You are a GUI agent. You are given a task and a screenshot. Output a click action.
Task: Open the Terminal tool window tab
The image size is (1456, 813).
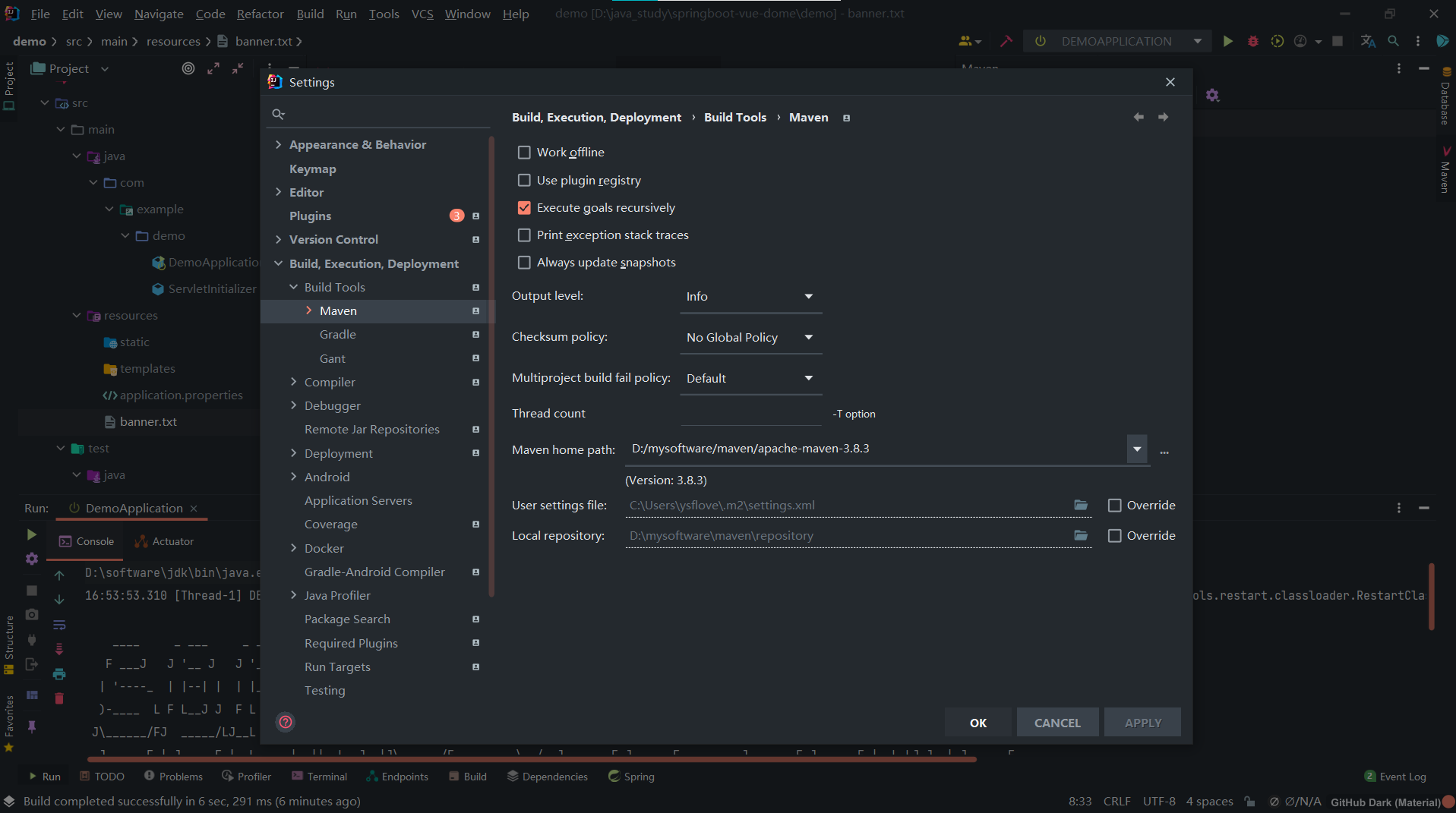[x=319, y=777]
